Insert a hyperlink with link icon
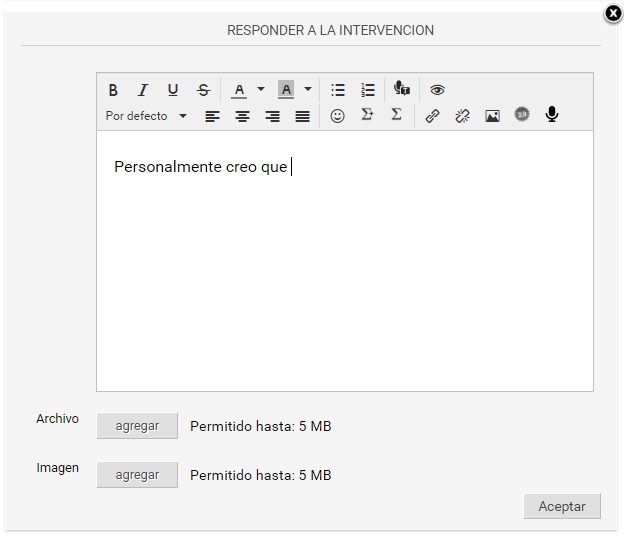Screen dimensions: 625x537 [432, 116]
